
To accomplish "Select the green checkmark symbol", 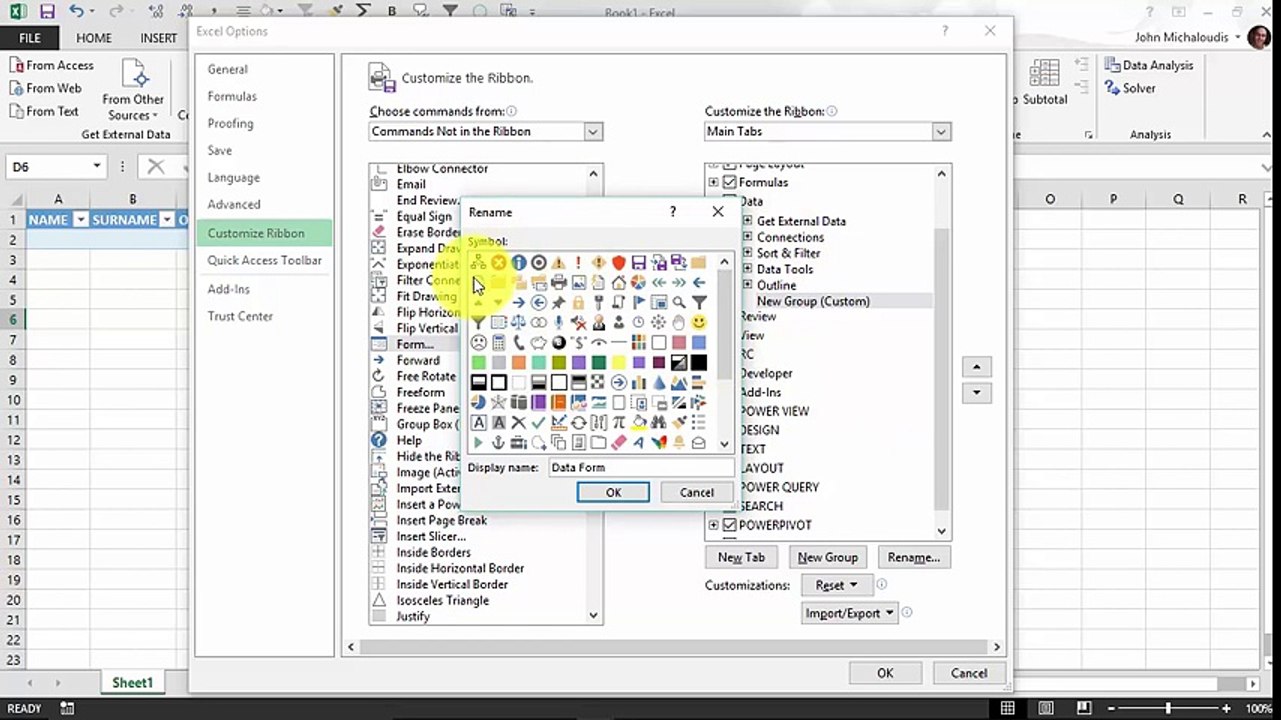I will [x=539, y=422].
